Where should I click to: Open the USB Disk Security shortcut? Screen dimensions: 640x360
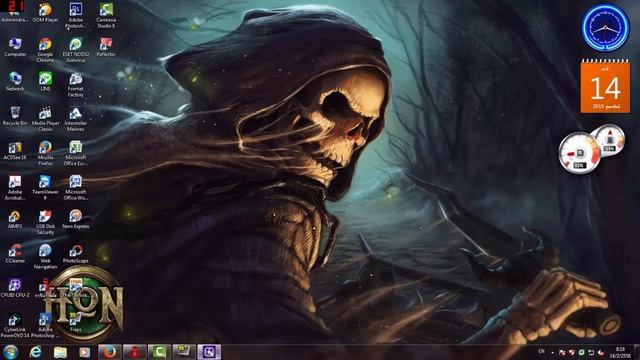click(45, 222)
